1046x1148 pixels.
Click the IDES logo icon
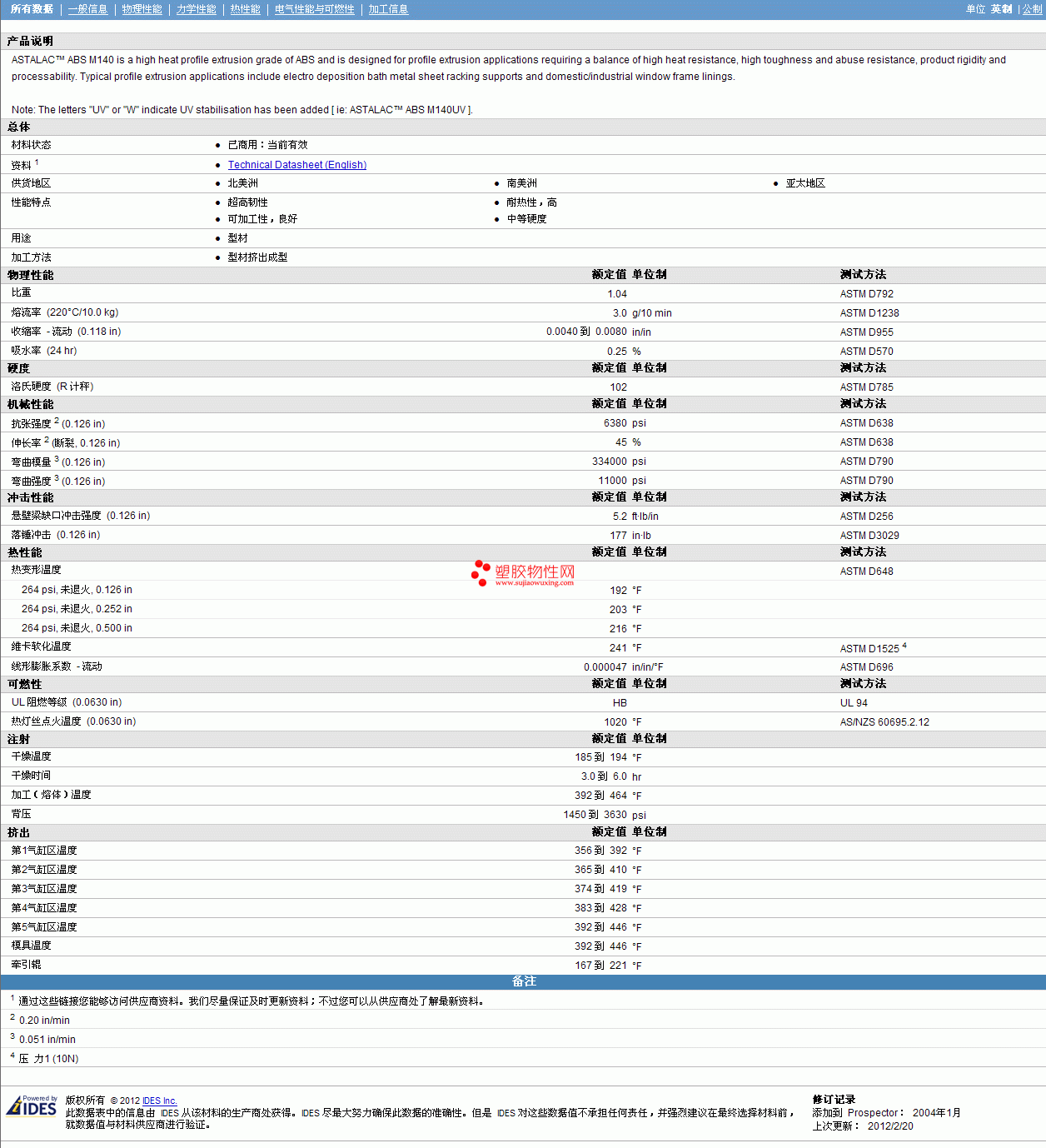coord(32,1106)
